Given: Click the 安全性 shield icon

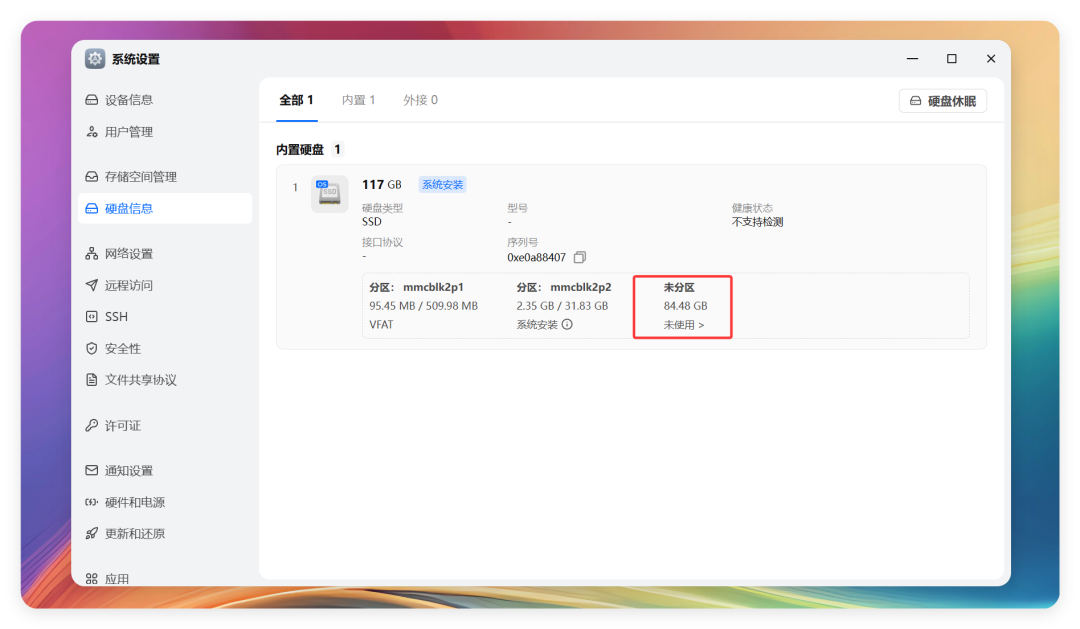Looking at the screenshot, I should [x=92, y=349].
